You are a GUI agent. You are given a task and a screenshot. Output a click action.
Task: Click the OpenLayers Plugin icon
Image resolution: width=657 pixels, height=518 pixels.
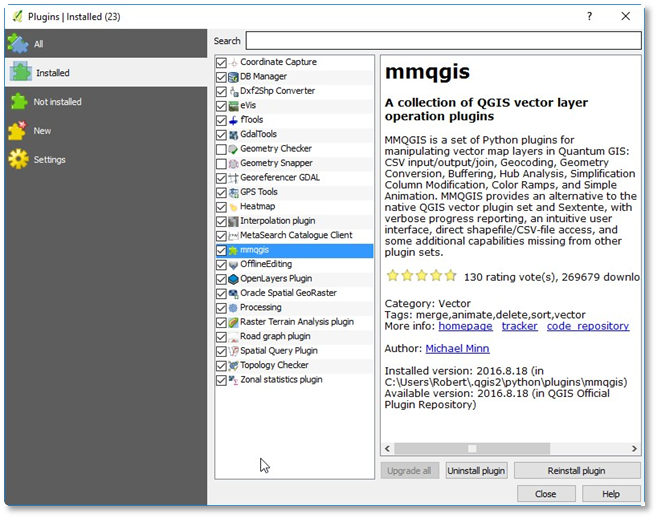[233, 279]
